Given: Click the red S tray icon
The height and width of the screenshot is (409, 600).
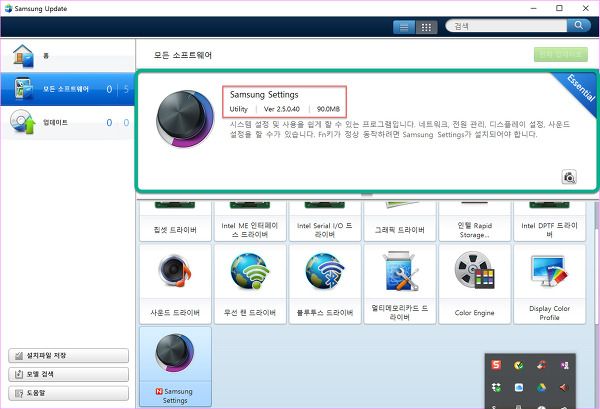Looking at the screenshot, I should pos(496,365).
